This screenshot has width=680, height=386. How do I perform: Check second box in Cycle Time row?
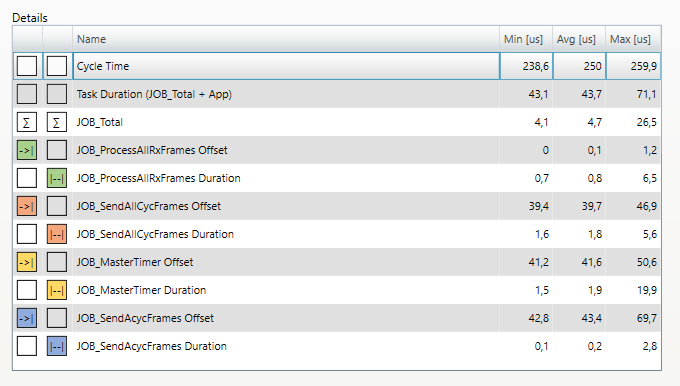[57, 66]
